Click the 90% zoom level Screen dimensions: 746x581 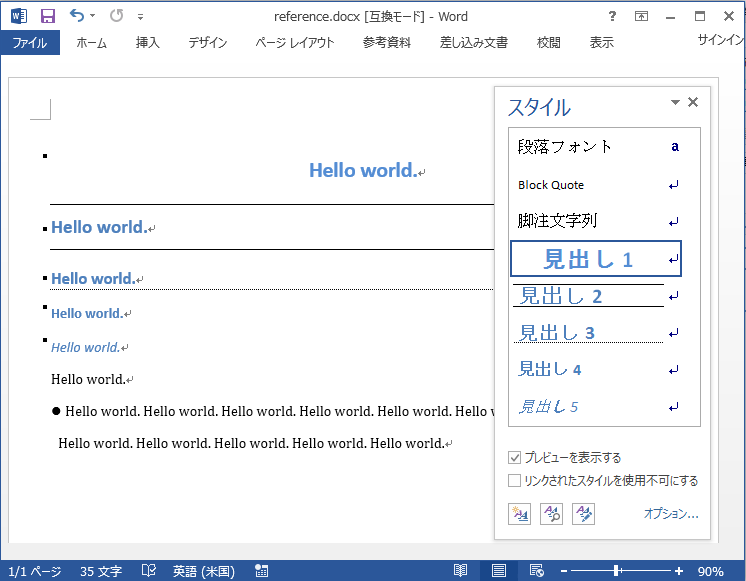pyautogui.click(x=711, y=571)
